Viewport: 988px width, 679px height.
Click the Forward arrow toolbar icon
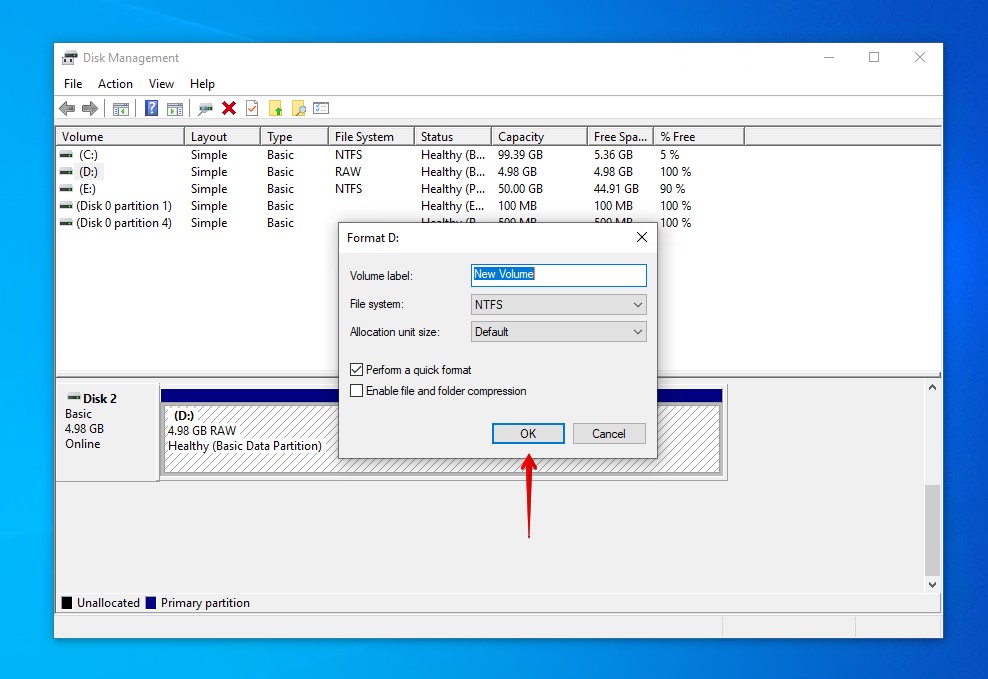[90, 108]
